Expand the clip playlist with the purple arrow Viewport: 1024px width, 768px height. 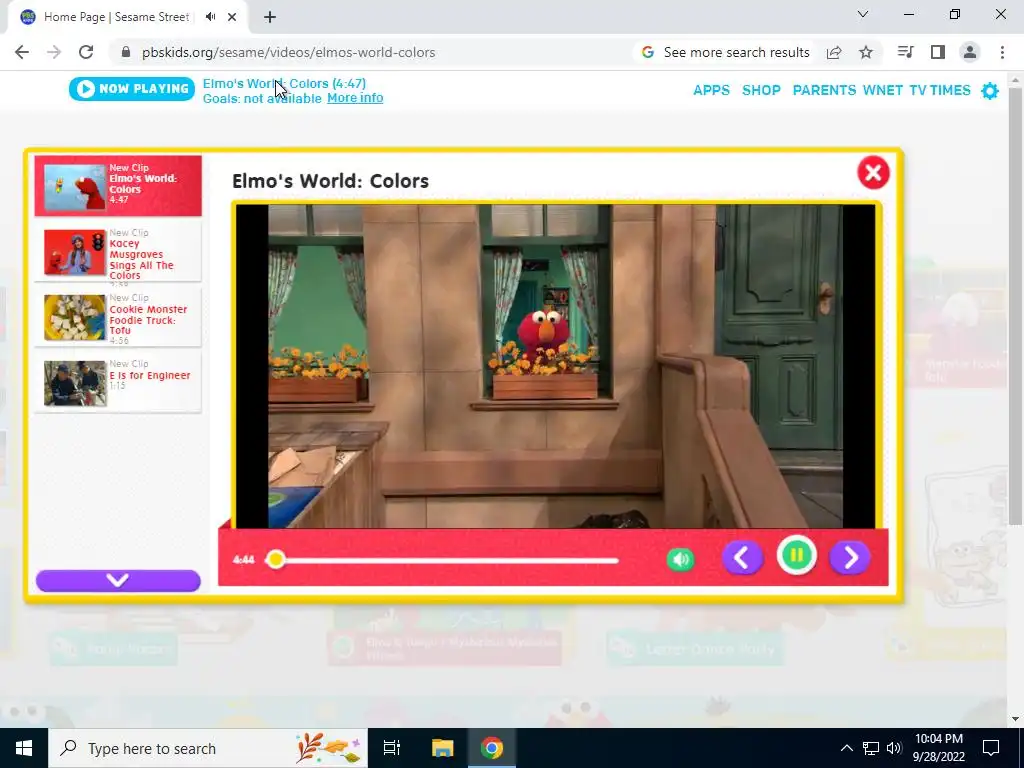point(118,581)
